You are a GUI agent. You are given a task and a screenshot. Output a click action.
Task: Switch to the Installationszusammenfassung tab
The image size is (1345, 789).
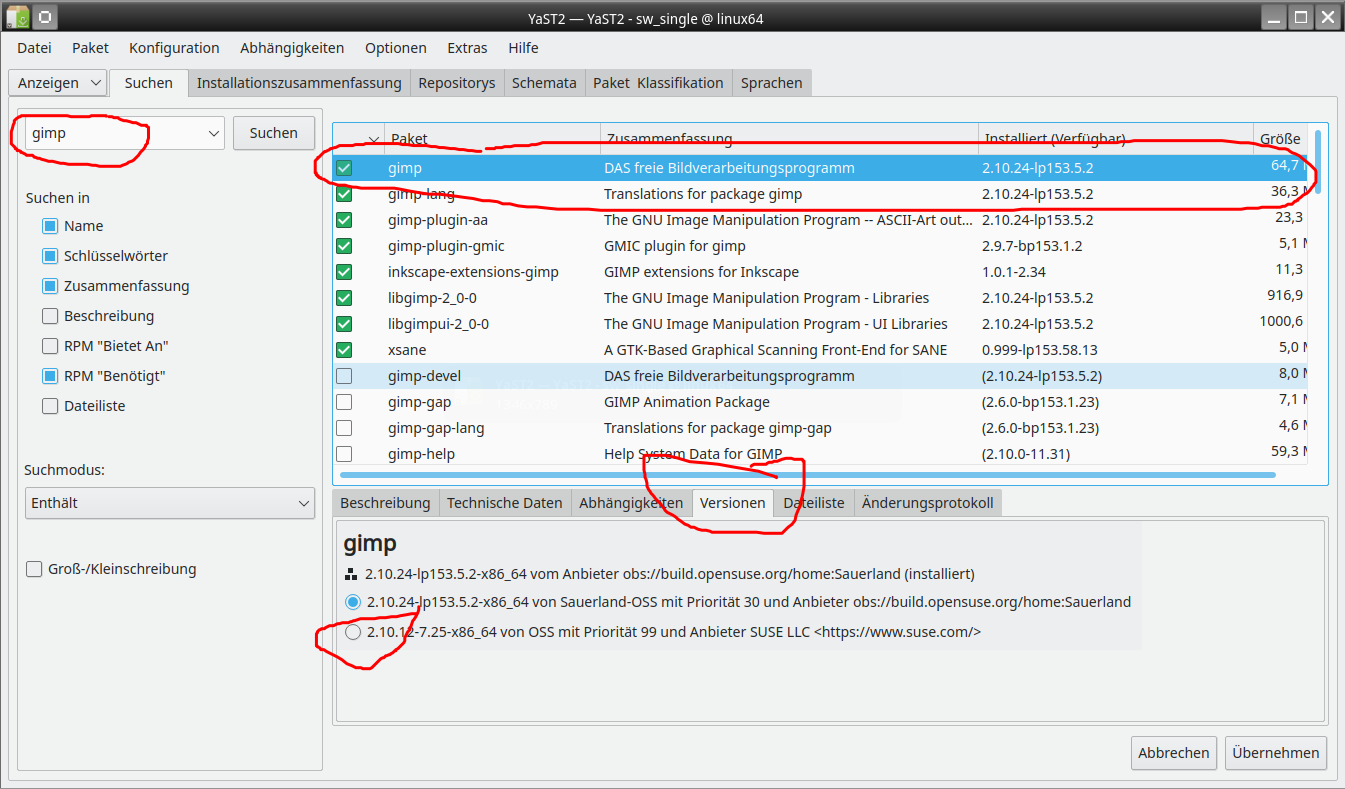coord(299,83)
